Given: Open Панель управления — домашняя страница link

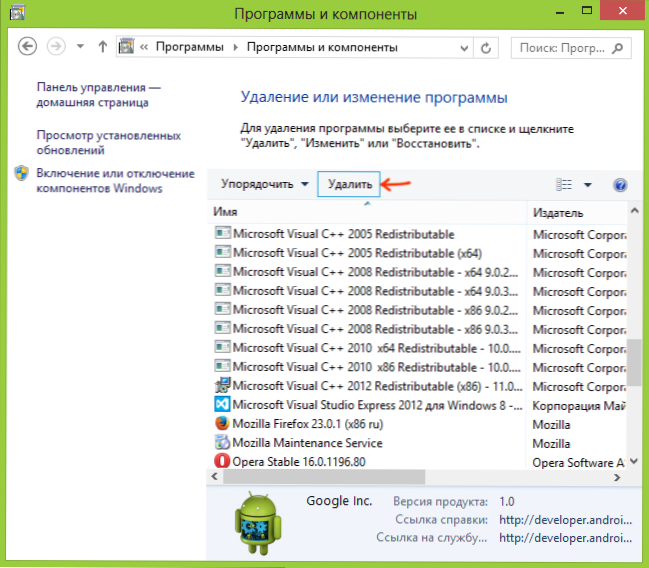Looking at the screenshot, I should (99, 94).
